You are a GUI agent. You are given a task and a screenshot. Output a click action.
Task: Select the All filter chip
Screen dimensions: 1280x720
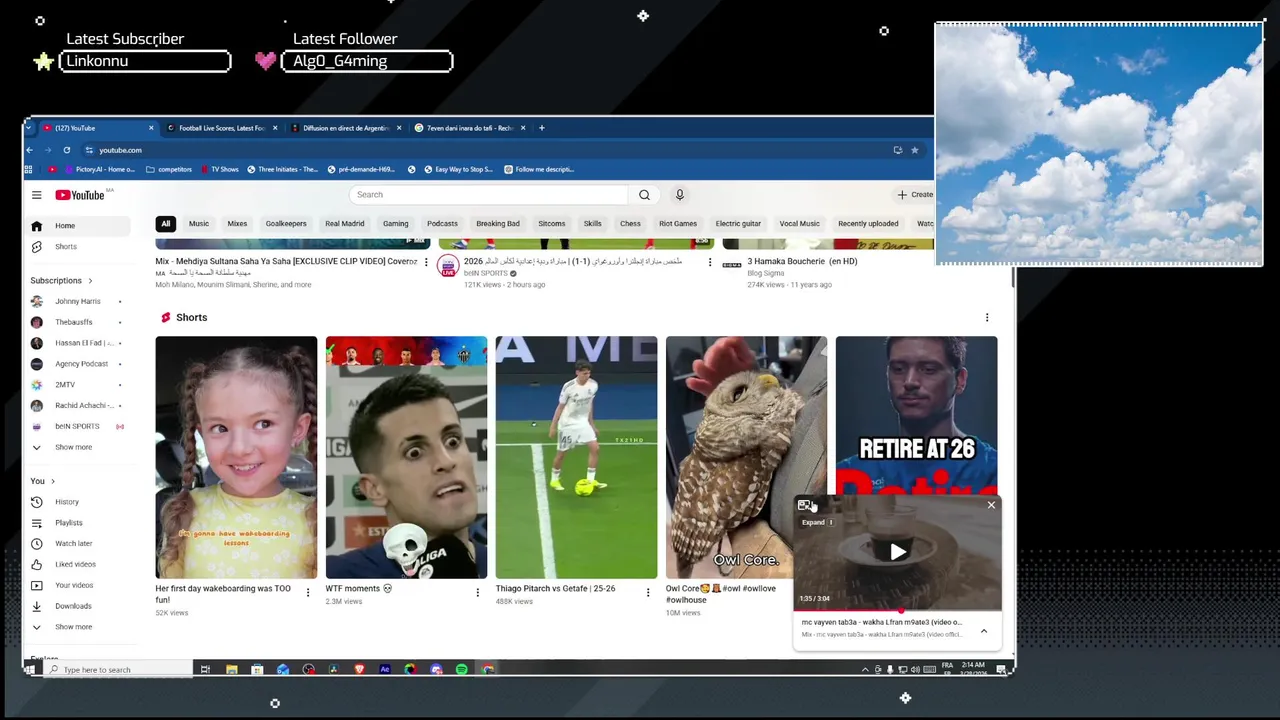point(166,224)
